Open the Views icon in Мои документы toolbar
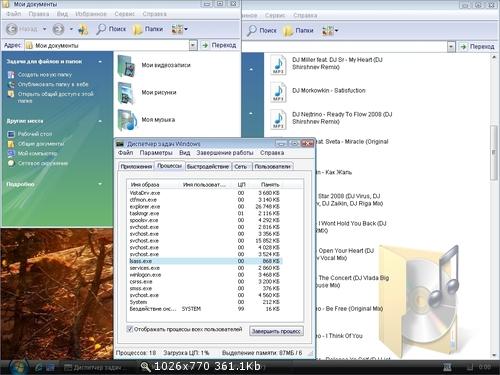500x375 pixels. point(177,29)
